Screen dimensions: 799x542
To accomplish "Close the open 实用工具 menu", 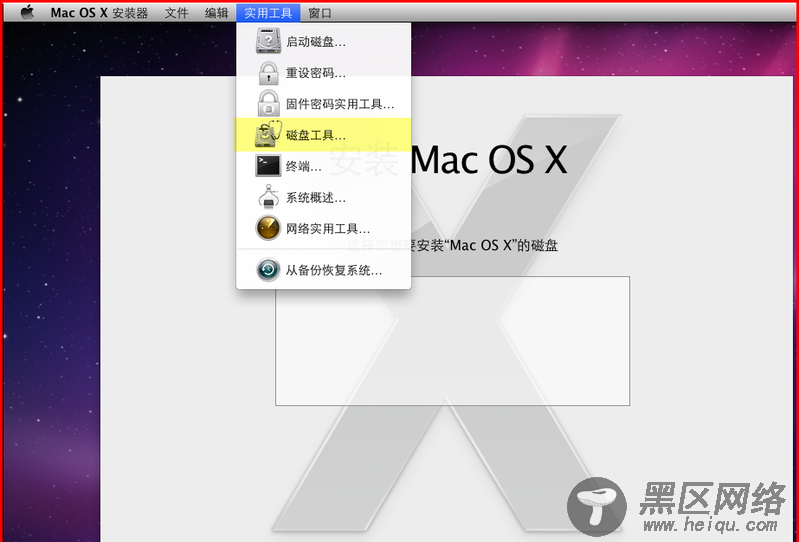I will point(268,13).
